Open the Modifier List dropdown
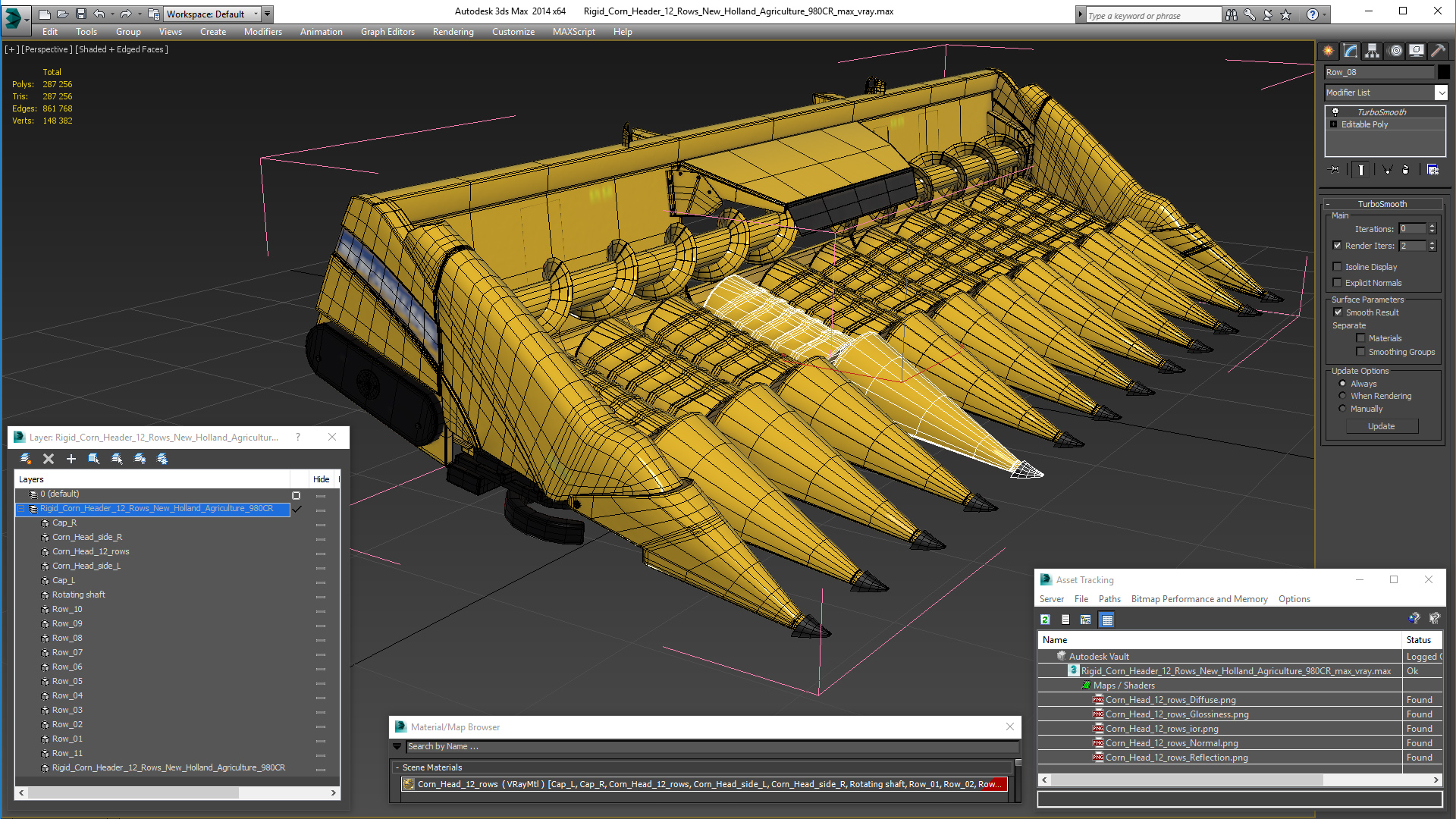 (1441, 93)
